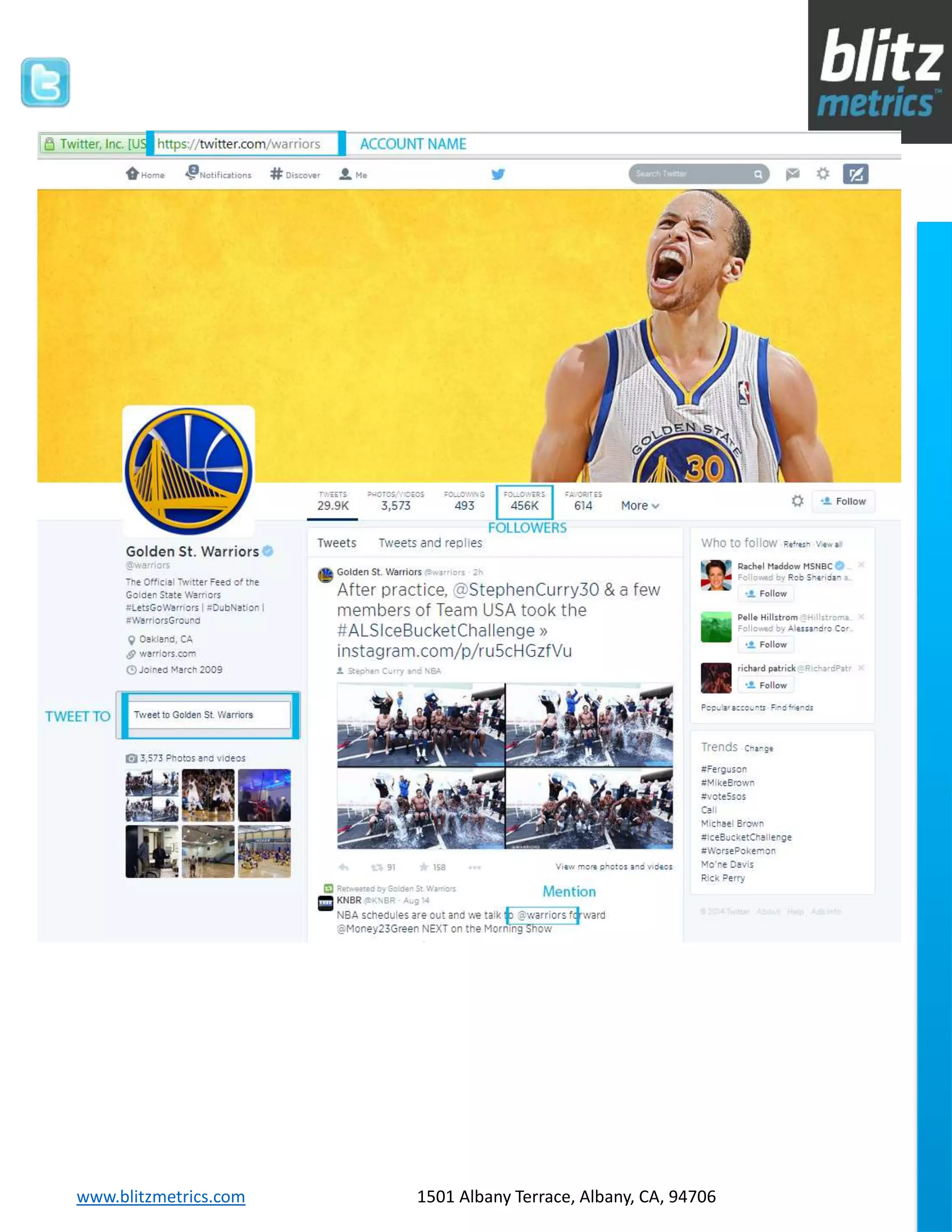Screen dimensions: 952x1232
Task: Open the #Ferguson trend link
Action: click(724, 769)
